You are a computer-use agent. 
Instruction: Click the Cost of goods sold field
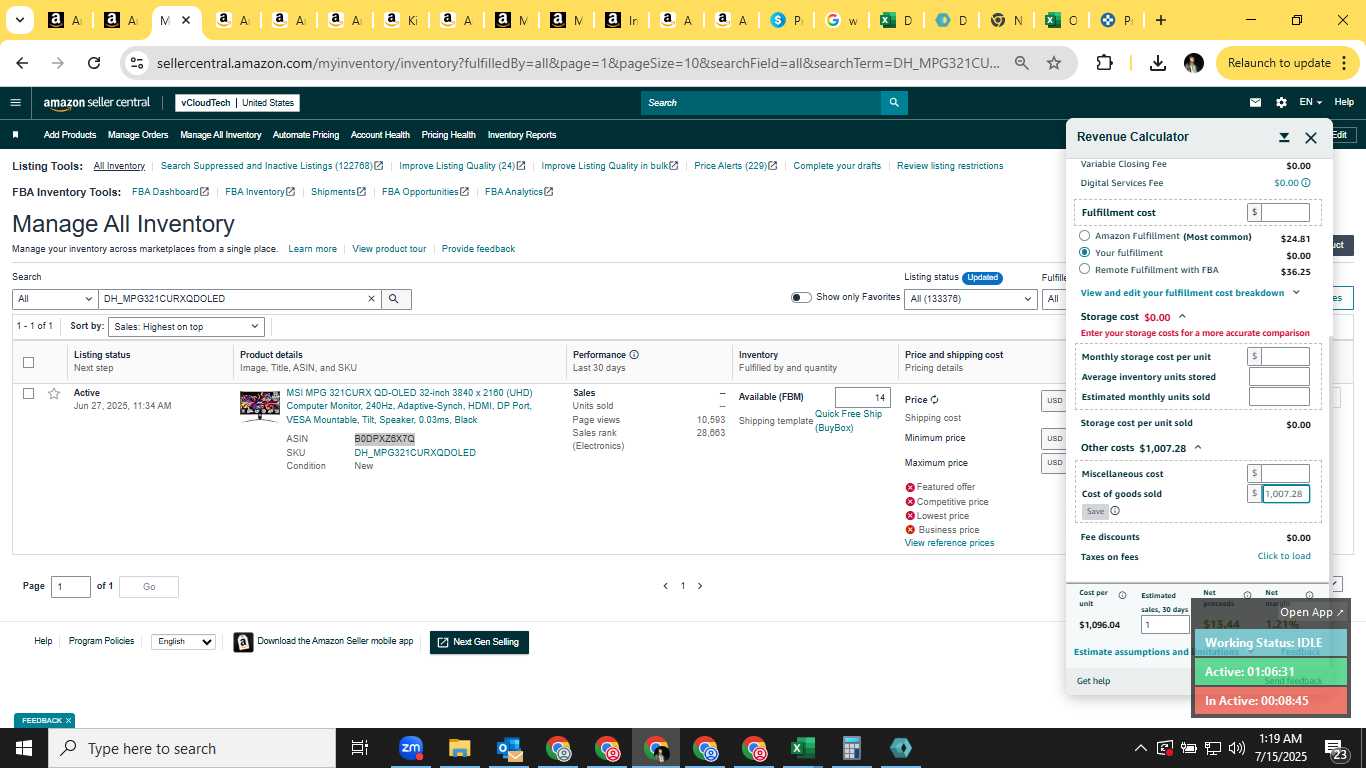(1286, 494)
